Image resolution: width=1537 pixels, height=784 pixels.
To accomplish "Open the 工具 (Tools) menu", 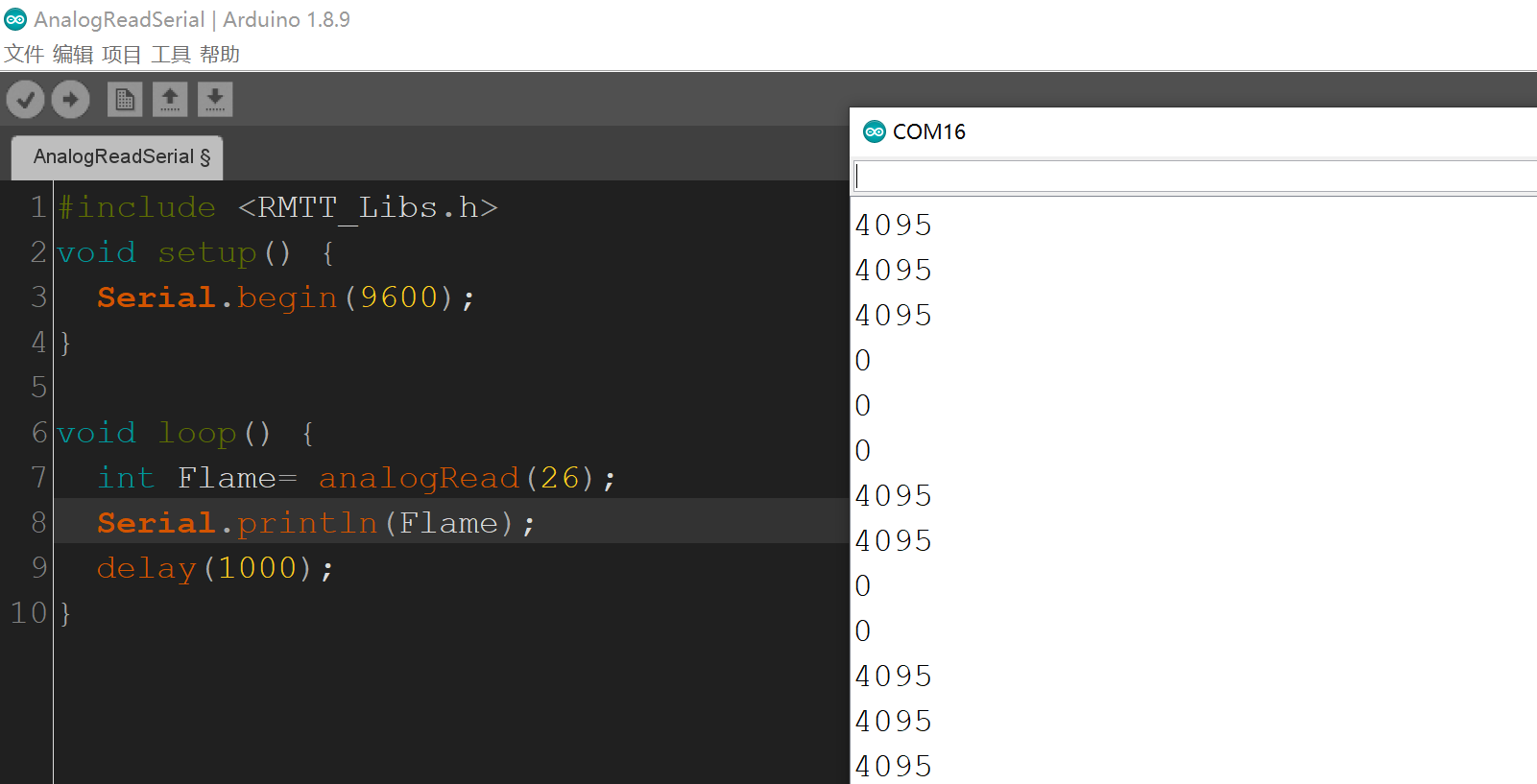I will pos(171,54).
